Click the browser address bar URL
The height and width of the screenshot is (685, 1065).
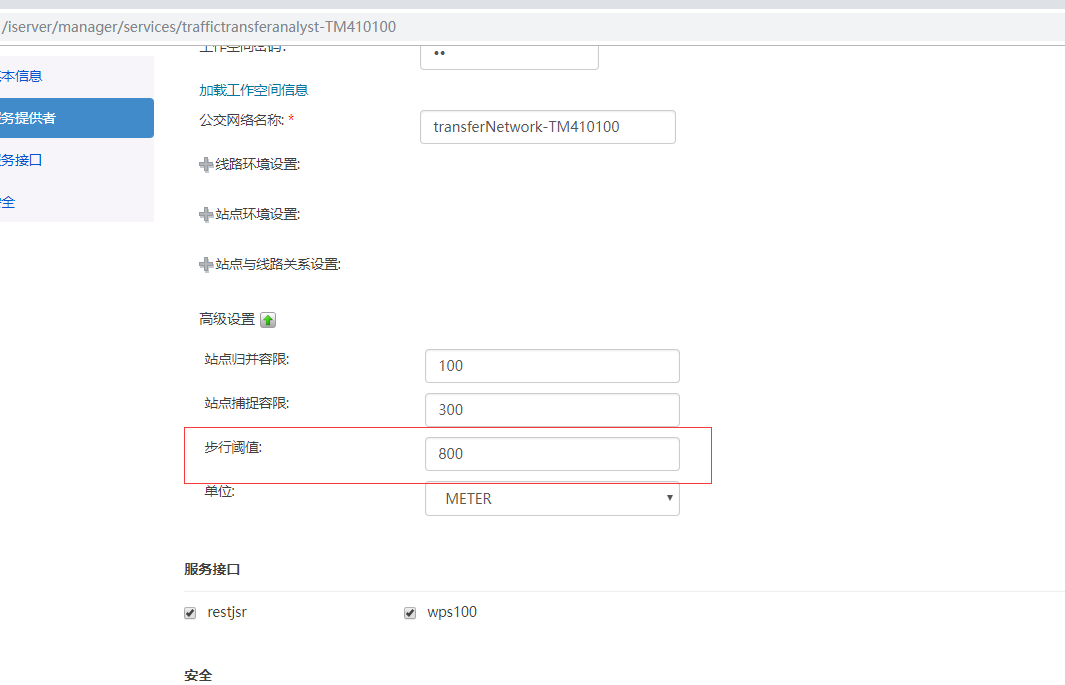[200, 27]
